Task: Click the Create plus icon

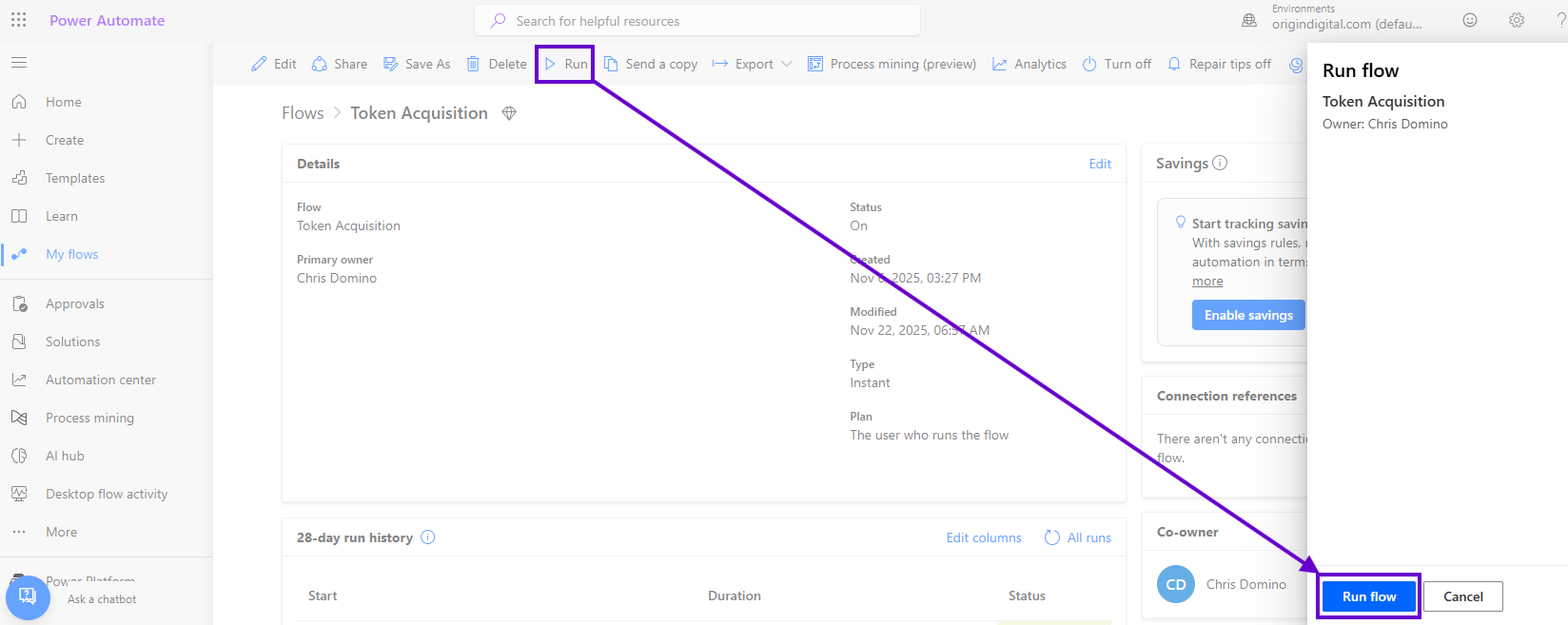Action: click(19, 140)
